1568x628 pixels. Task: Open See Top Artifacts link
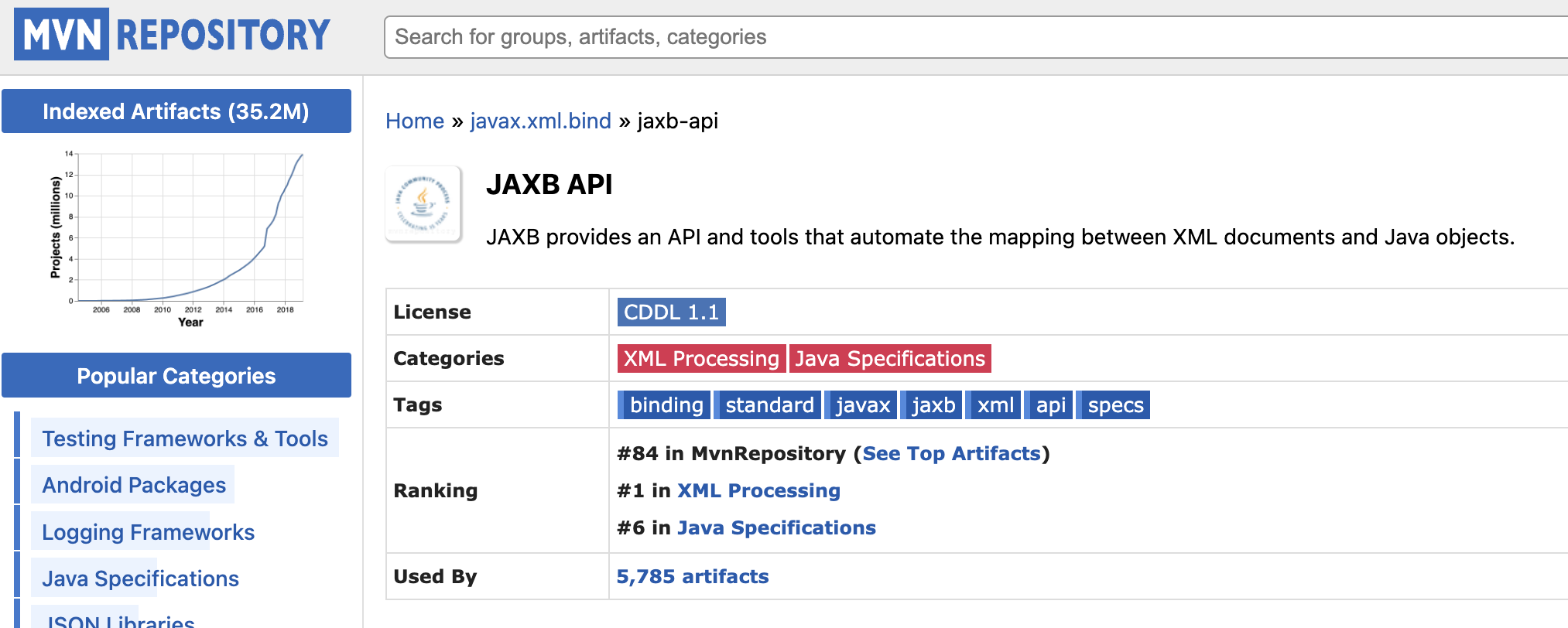[951, 453]
